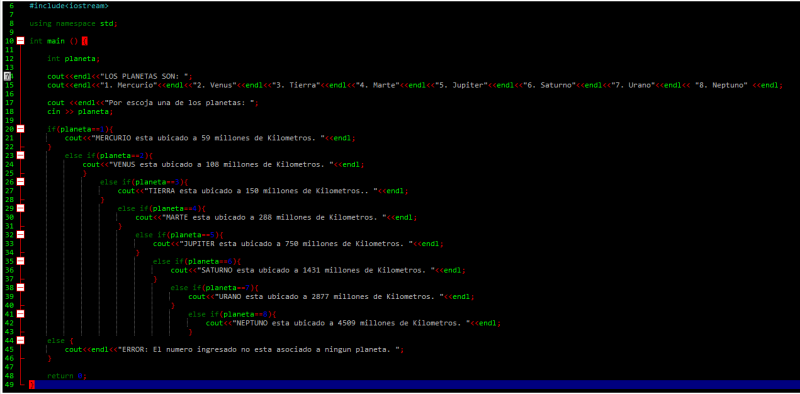This screenshot has width=800, height=394.
Task: Click the "3. Tierra" string on line 15
Action: pos(297,85)
